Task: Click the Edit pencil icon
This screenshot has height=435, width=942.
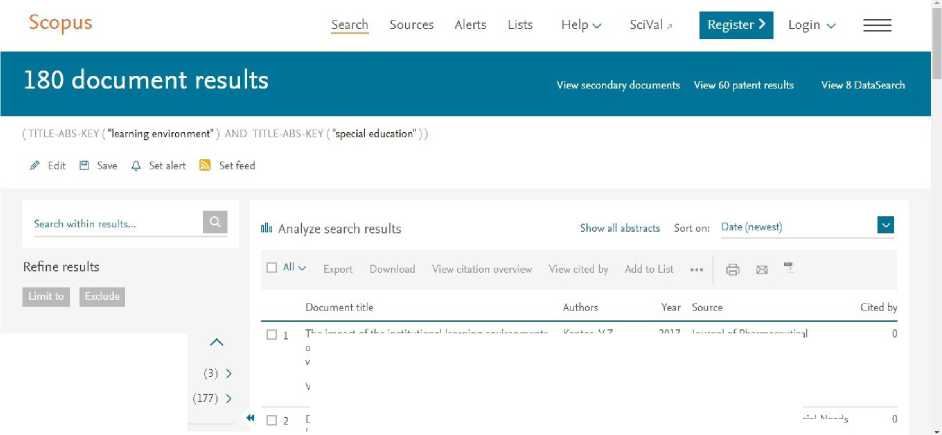Action: (35, 166)
